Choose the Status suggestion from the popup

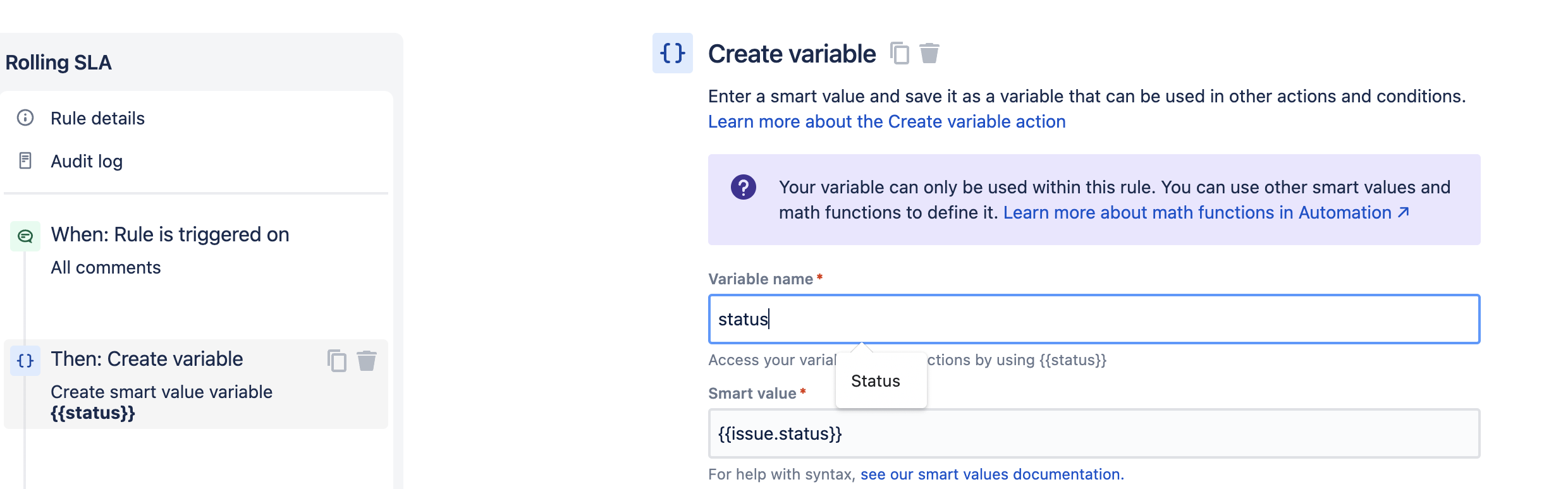tap(876, 381)
